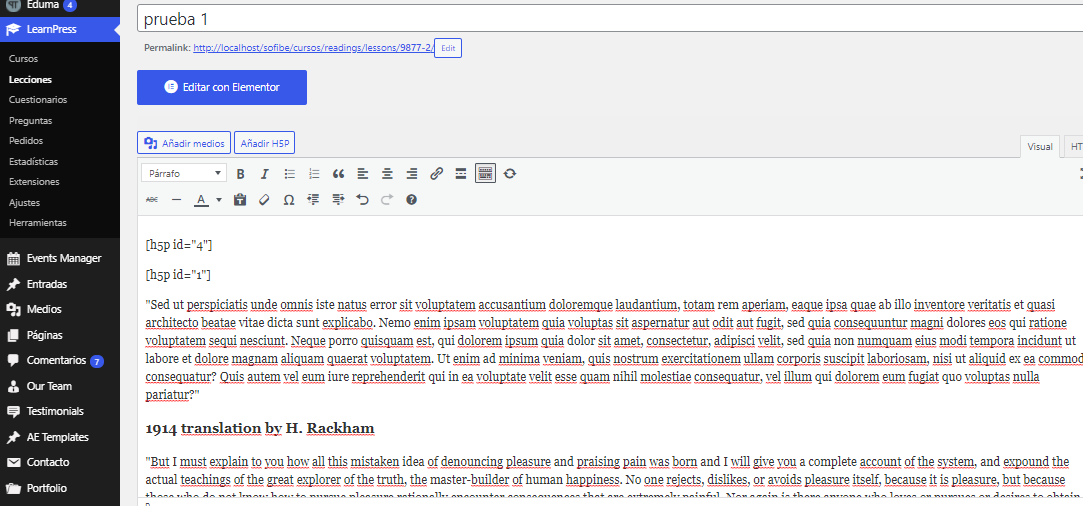Insert a numbered list

pos(314,174)
